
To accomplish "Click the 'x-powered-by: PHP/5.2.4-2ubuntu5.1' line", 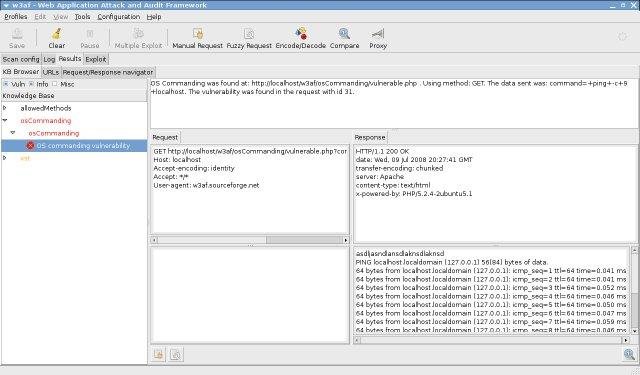I will coord(414,194).
